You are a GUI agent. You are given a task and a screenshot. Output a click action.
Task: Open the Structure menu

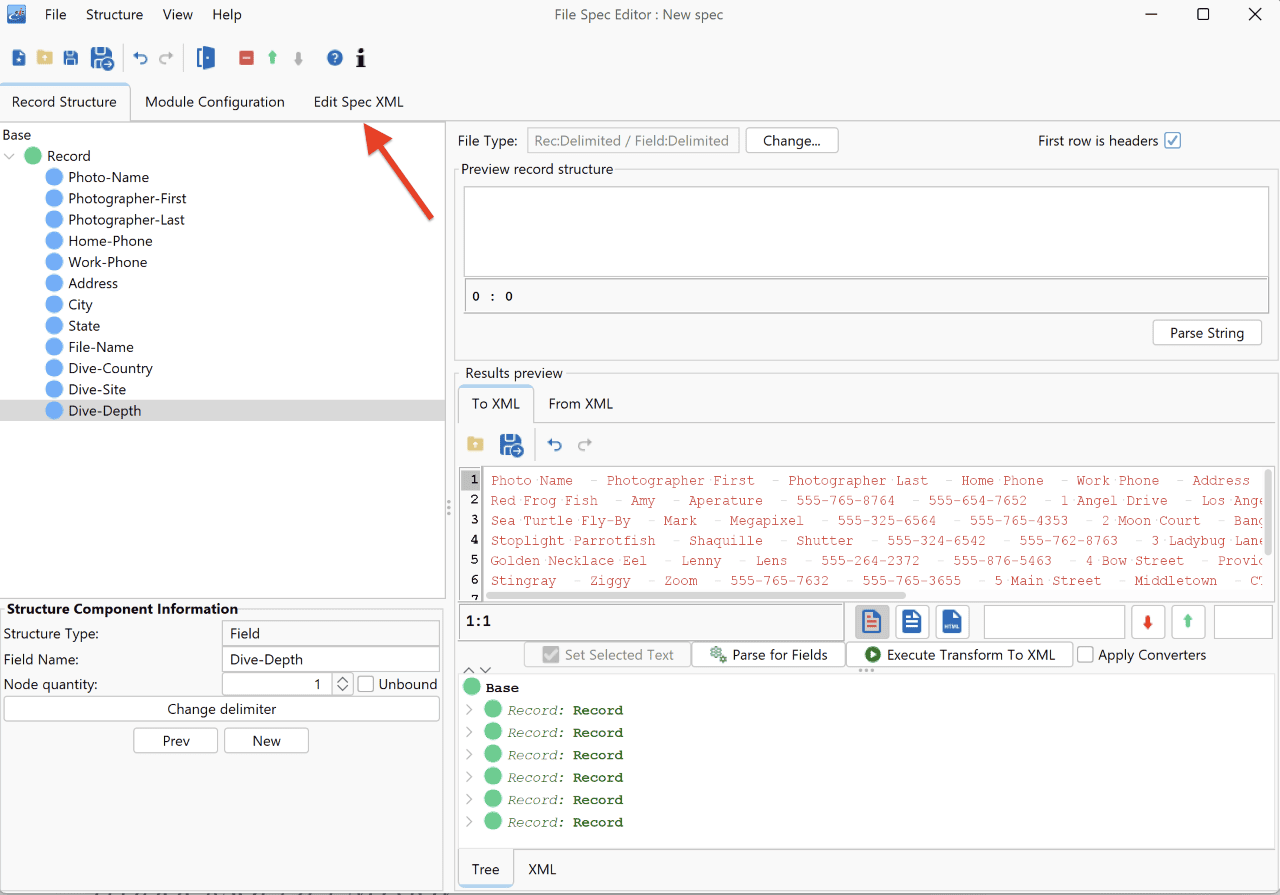pyautogui.click(x=114, y=14)
